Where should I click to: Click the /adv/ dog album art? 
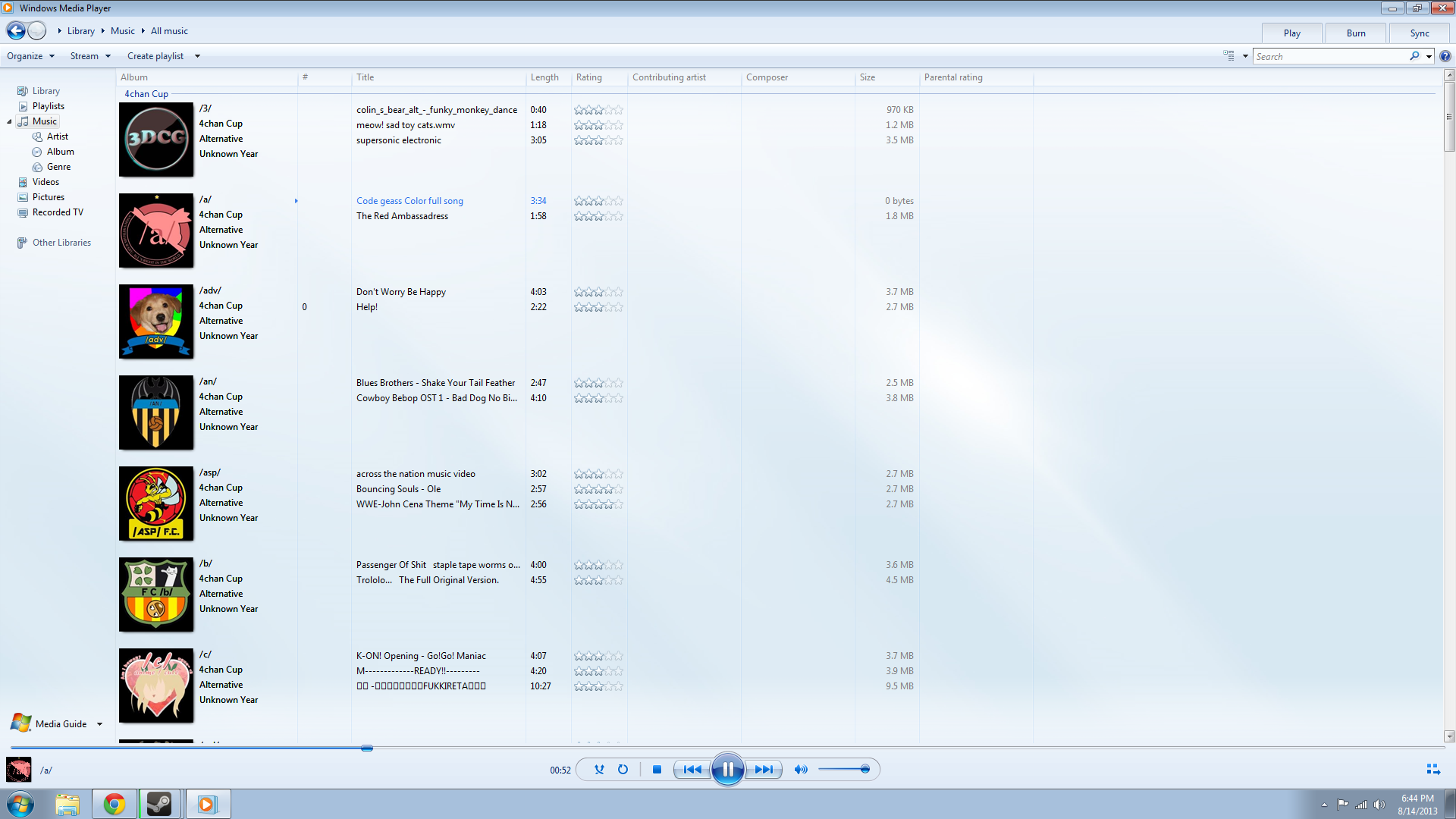[156, 322]
